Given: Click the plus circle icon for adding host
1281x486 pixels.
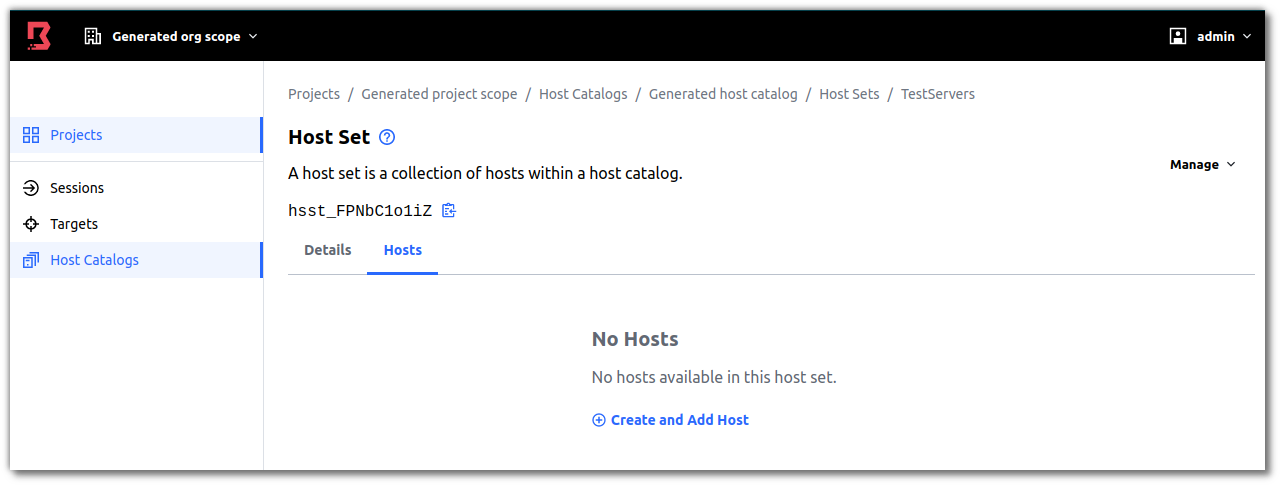Looking at the screenshot, I should pyautogui.click(x=599, y=420).
